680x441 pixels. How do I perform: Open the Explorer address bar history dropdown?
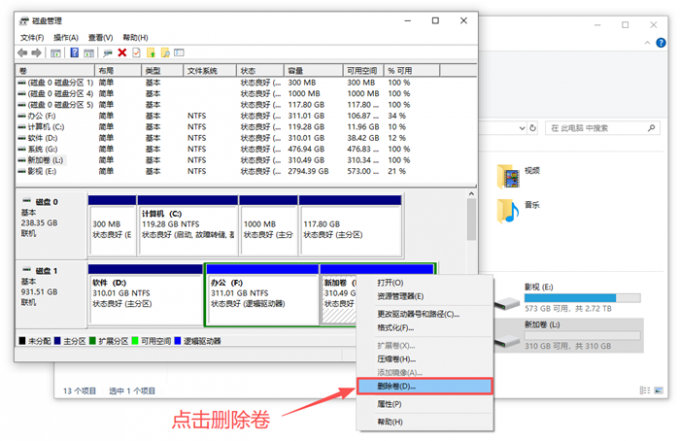(x=522, y=128)
